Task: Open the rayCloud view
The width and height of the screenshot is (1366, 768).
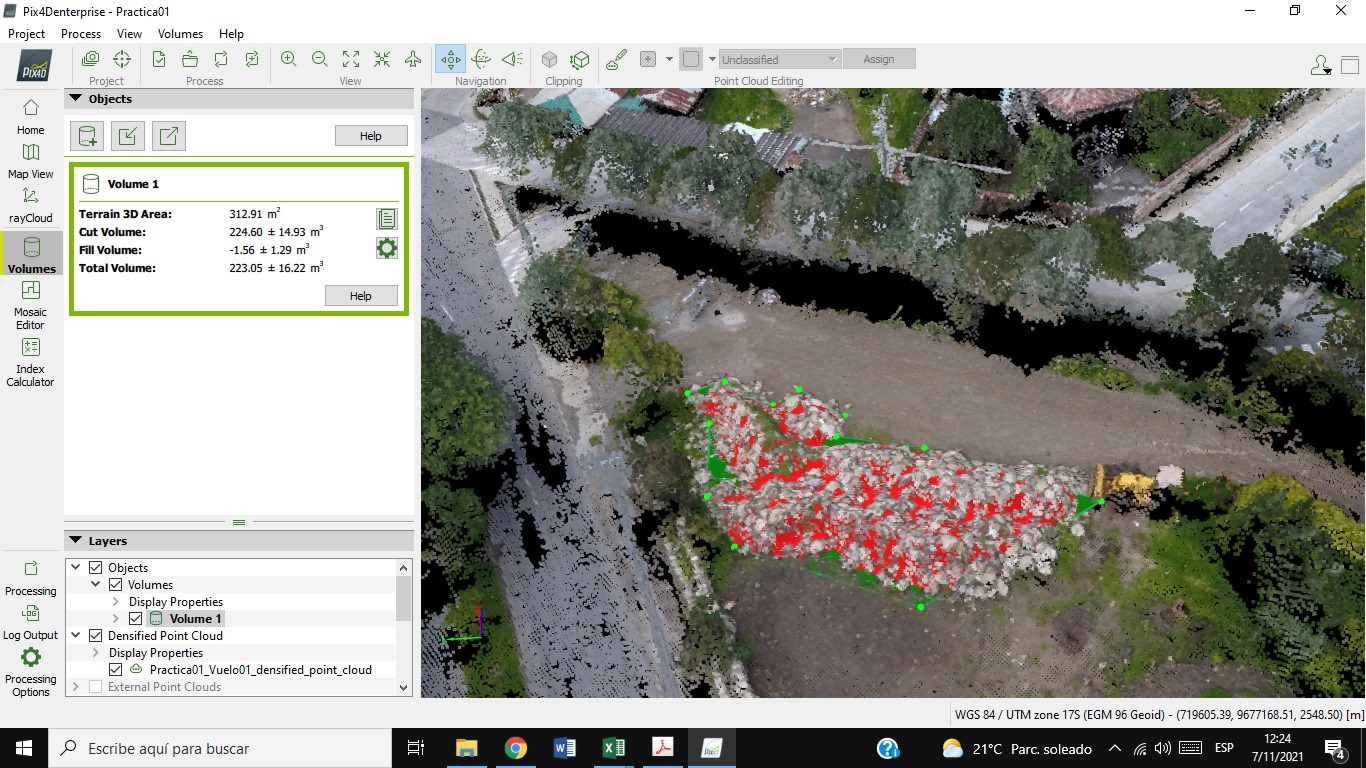Action: (31, 203)
